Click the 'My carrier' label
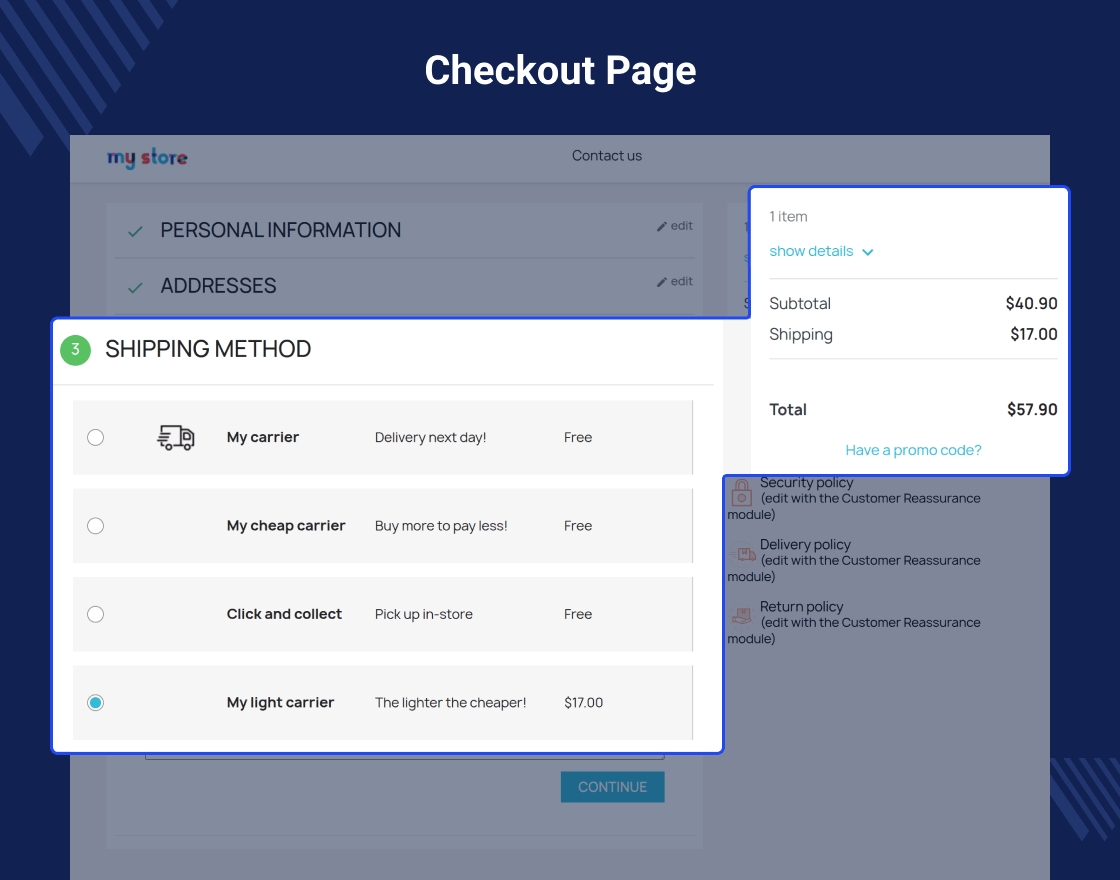Image resolution: width=1120 pixels, height=880 pixels. pyautogui.click(x=263, y=437)
